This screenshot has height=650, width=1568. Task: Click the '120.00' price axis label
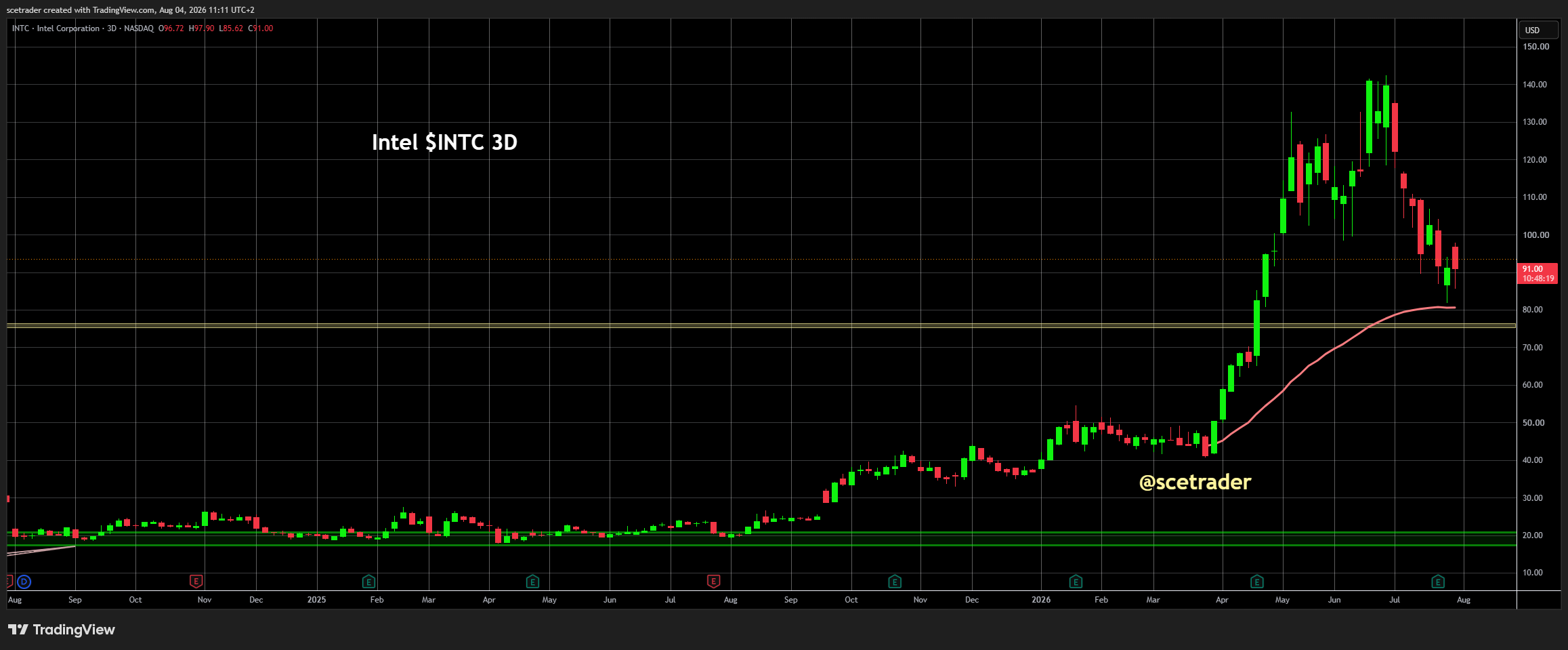[1535, 160]
